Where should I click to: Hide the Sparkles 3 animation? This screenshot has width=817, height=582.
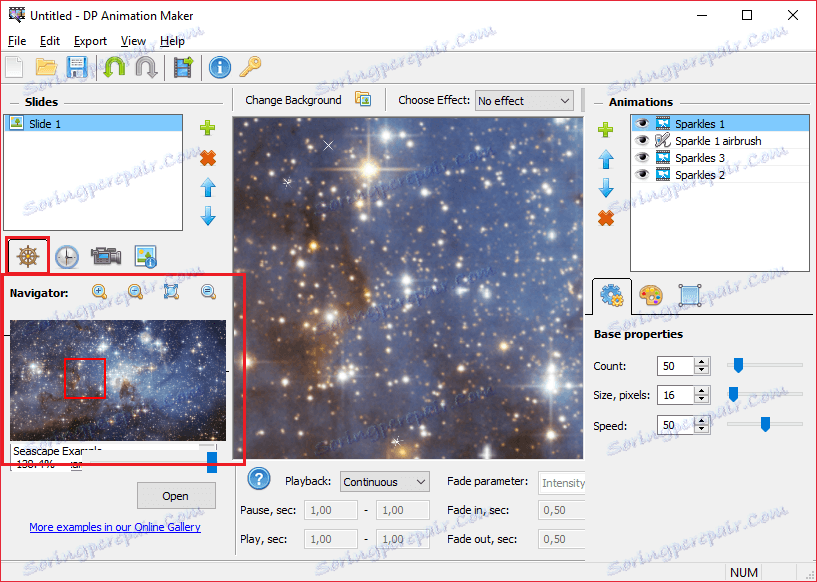pyautogui.click(x=642, y=157)
